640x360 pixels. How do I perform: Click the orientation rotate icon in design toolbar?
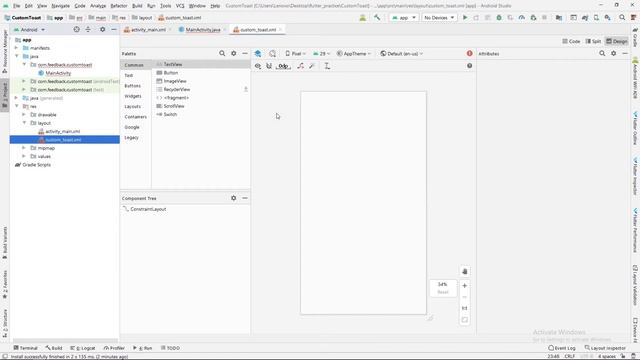[x=272, y=53]
